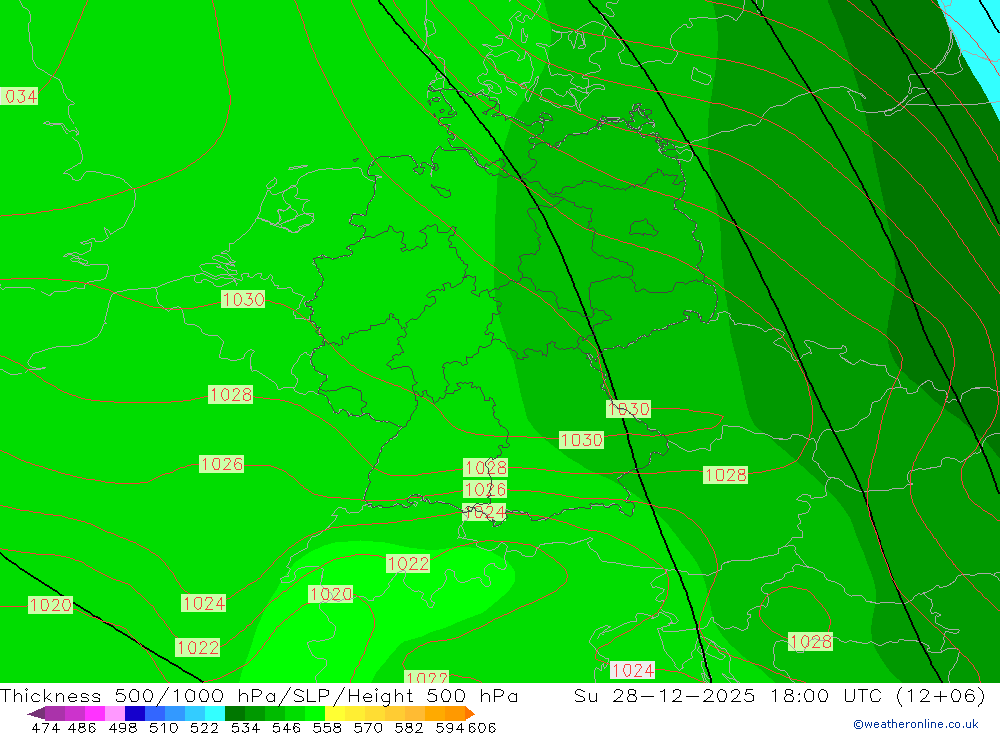The image size is (1000, 733).
Task: Click the 510 legend value
Action: click(163, 727)
